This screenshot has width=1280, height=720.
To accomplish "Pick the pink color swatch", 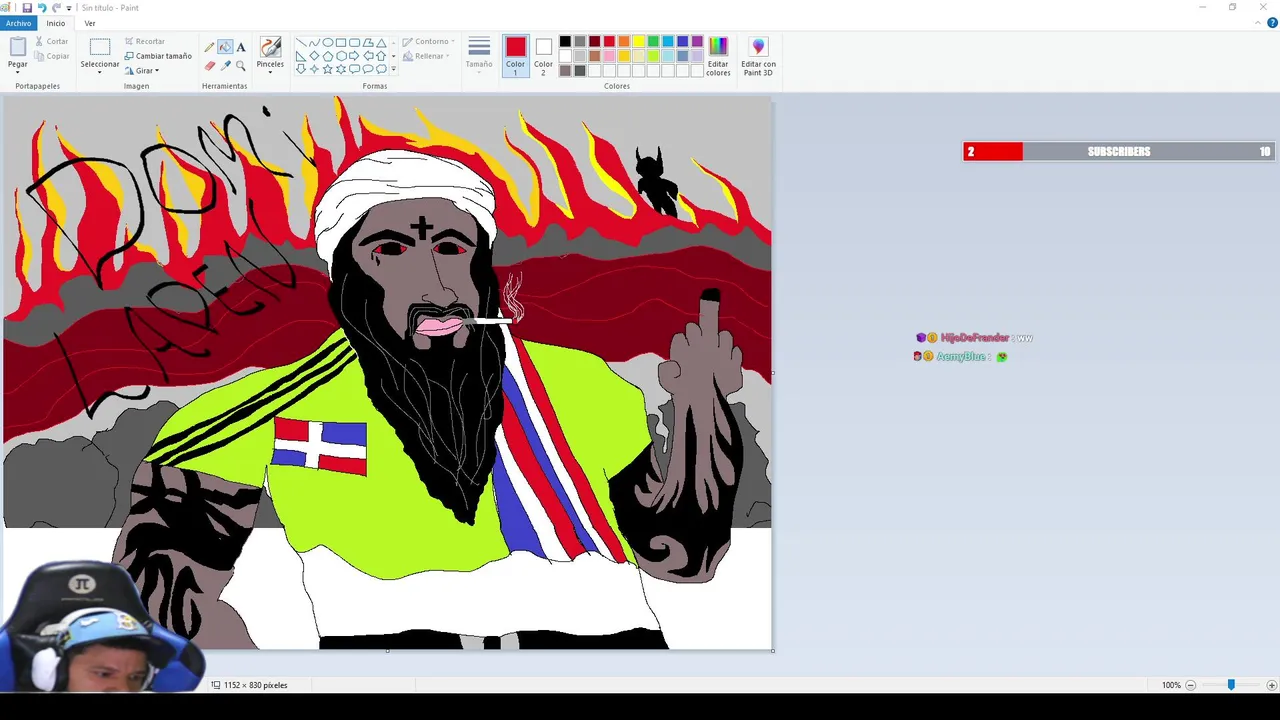I will coord(609,56).
